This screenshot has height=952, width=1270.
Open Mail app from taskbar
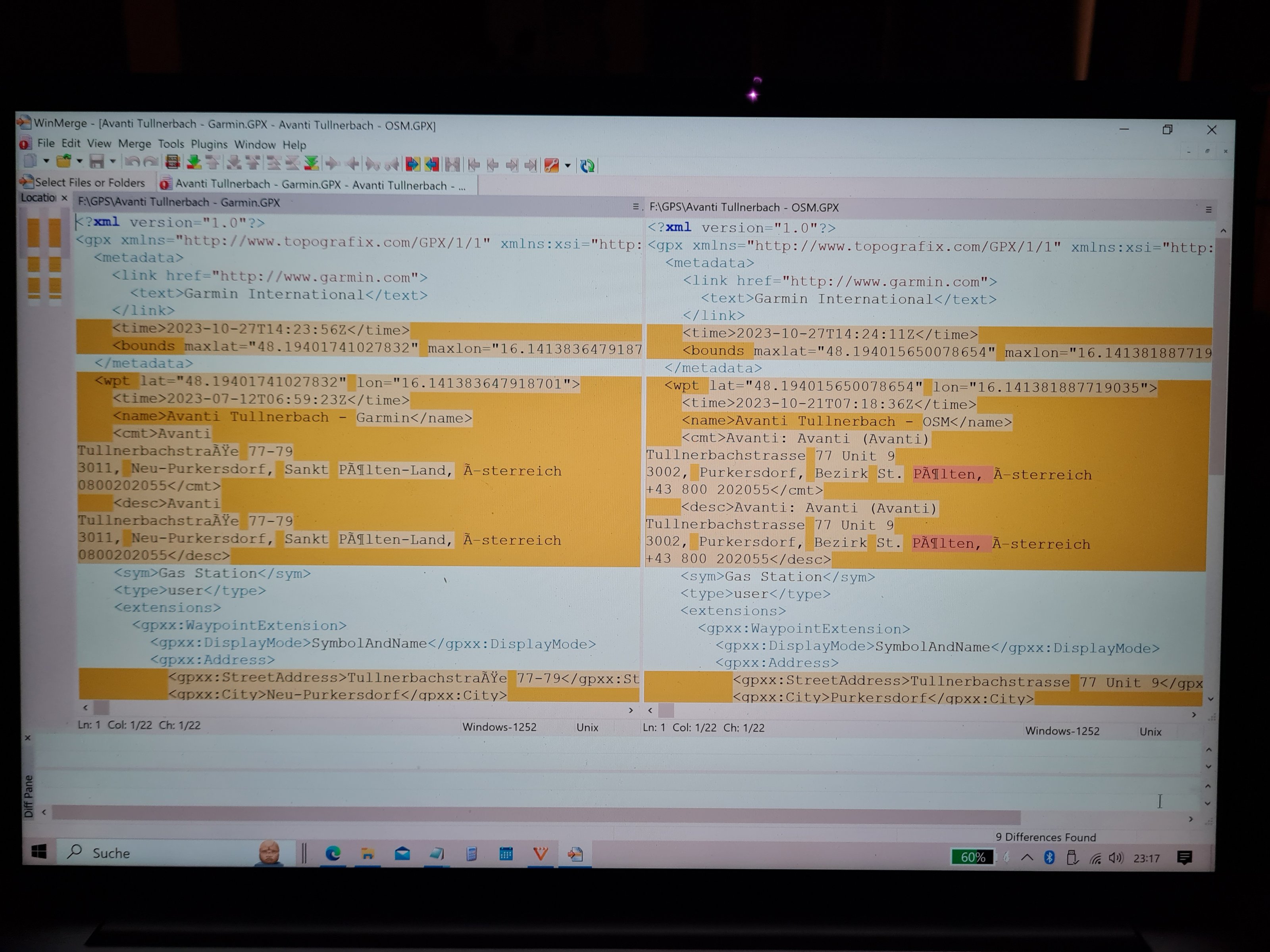tap(402, 854)
